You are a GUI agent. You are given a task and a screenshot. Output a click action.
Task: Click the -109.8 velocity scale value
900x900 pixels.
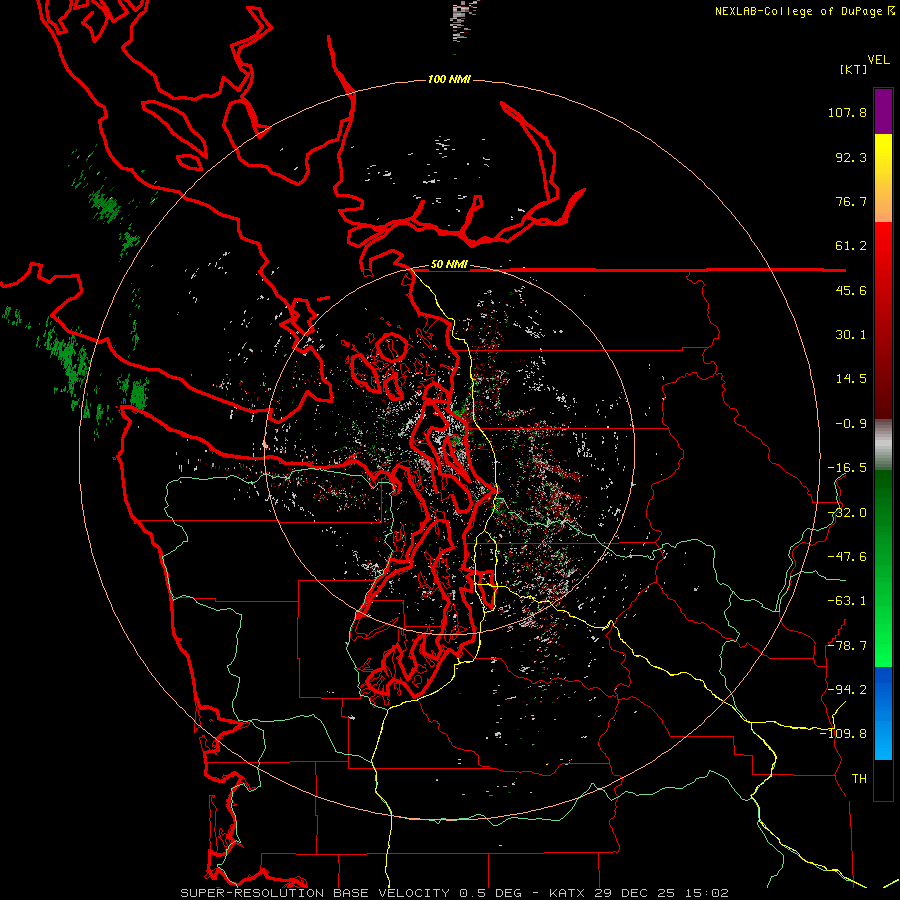[844, 734]
